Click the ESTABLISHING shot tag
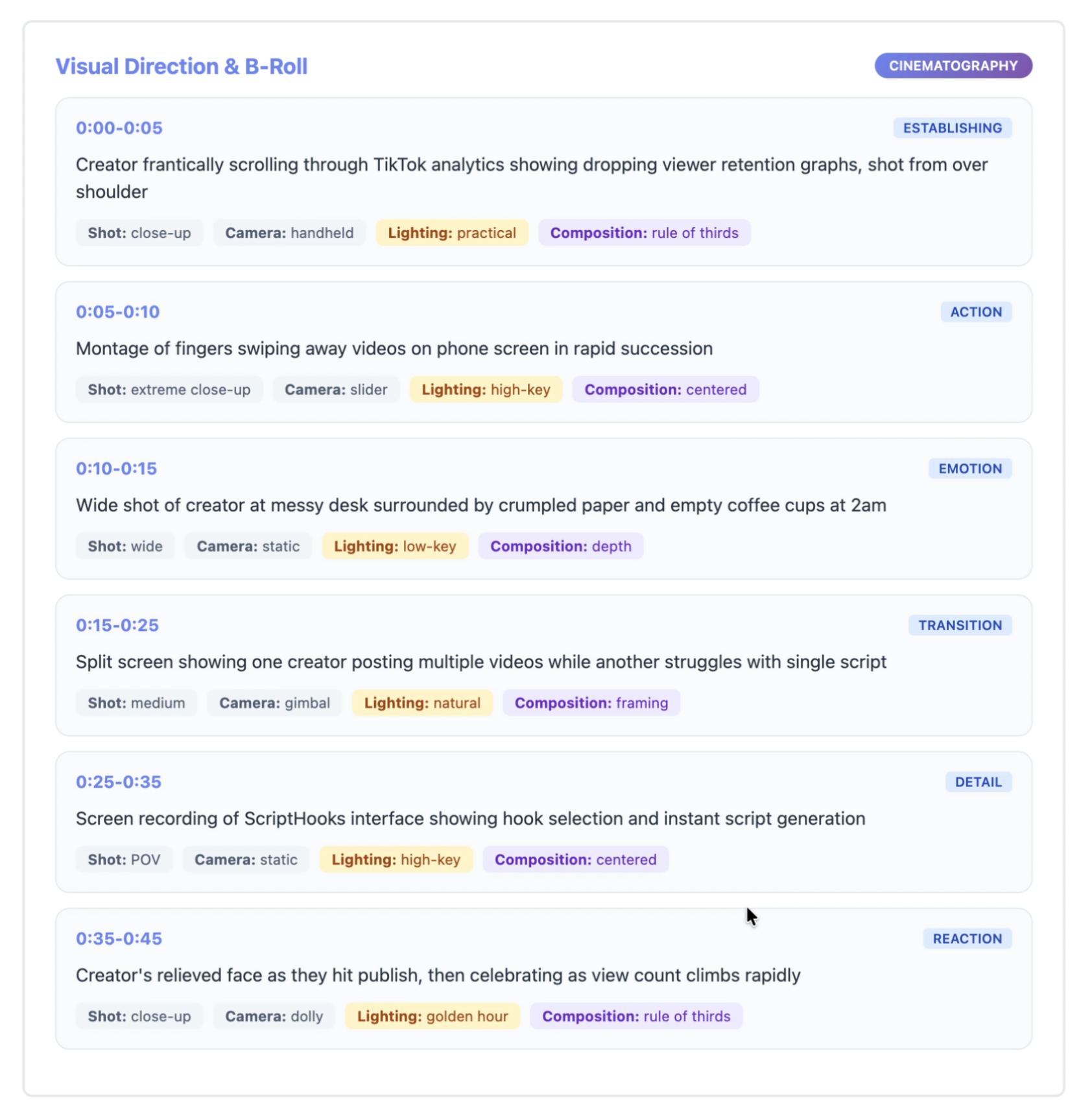Viewport: 1092px width, 1110px height. tap(951, 128)
